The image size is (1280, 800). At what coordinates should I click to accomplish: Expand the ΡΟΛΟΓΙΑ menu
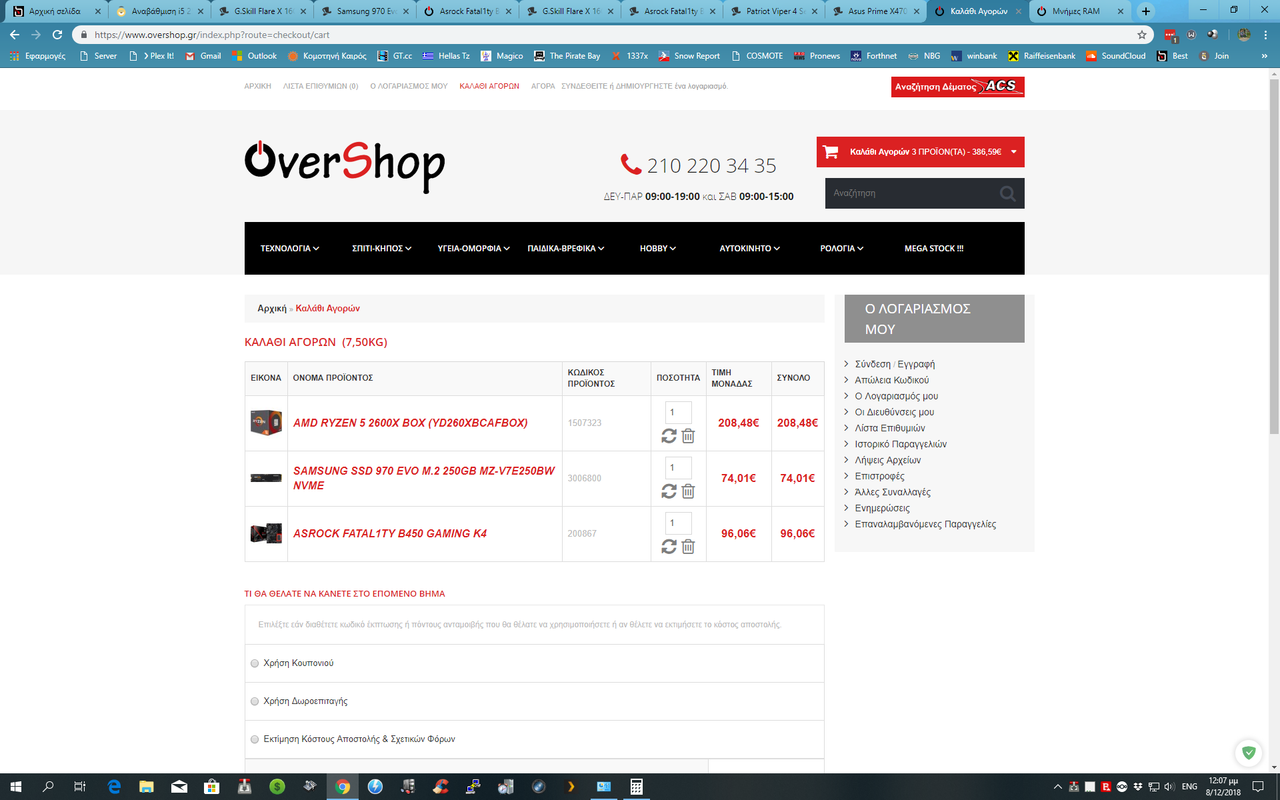[x=842, y=248]
